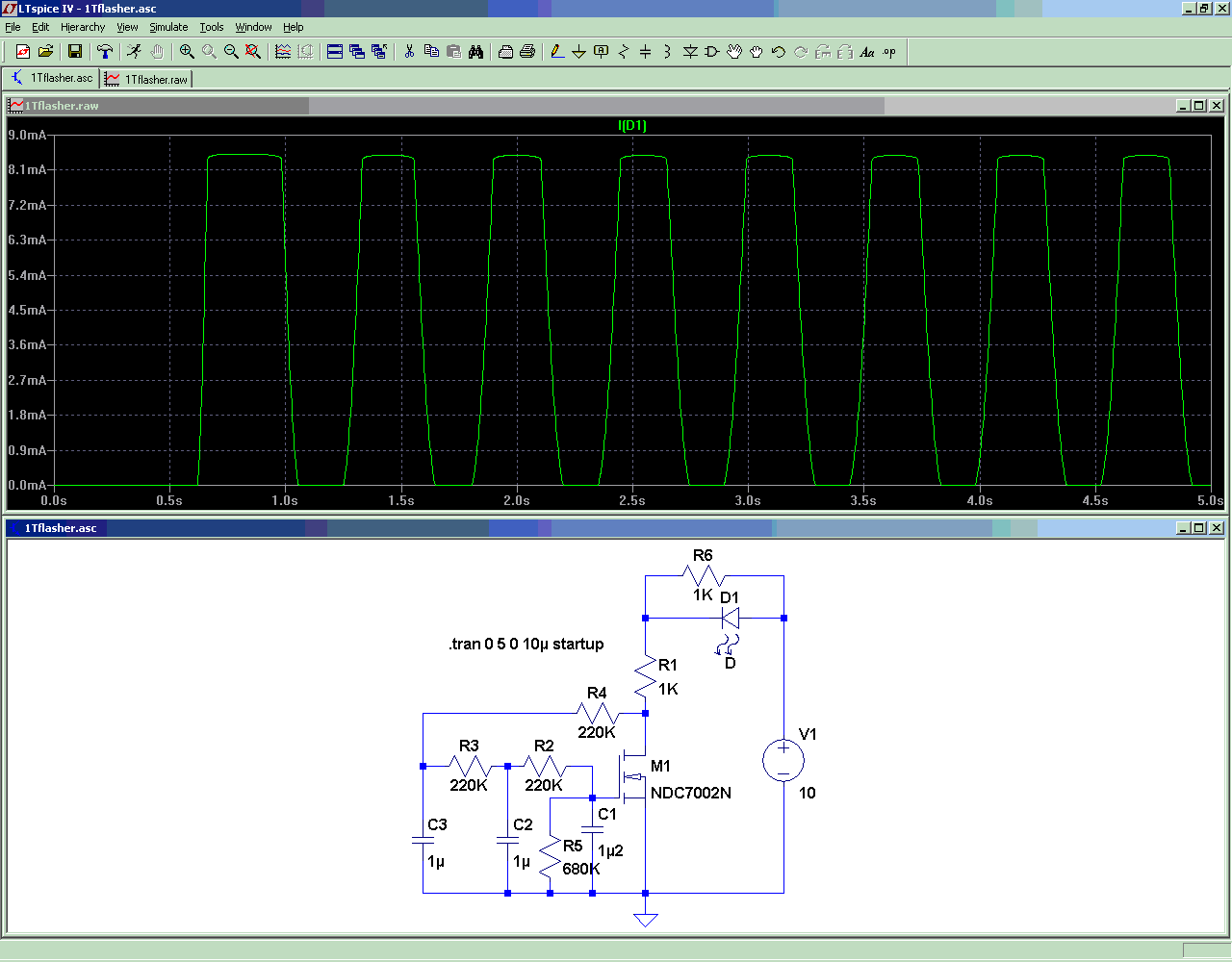
Task: Open the Simulate menu
Action: (x=168, y=27)
